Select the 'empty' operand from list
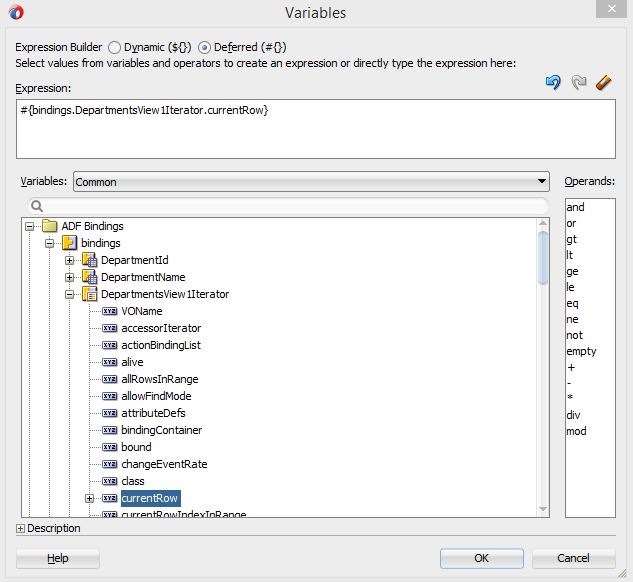This screenshot has width=633, height=582. pos(581,351)
